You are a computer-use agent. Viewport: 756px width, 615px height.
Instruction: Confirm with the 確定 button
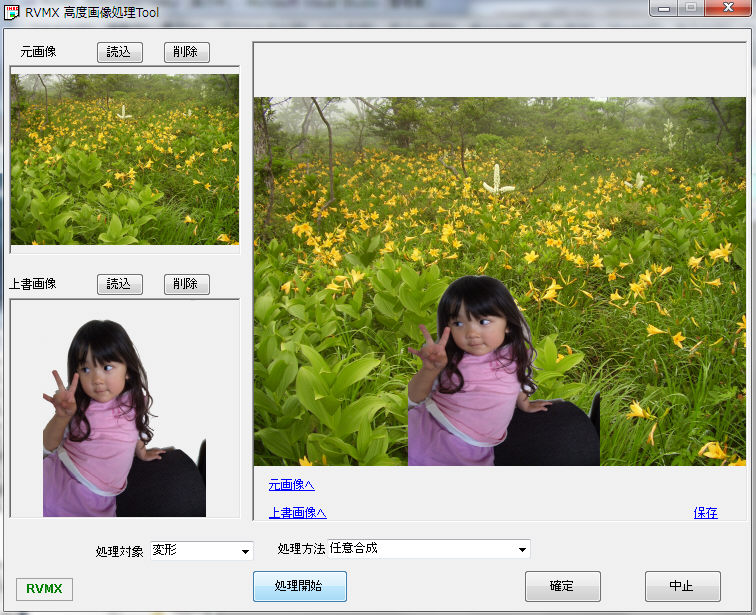pos(562,587)
